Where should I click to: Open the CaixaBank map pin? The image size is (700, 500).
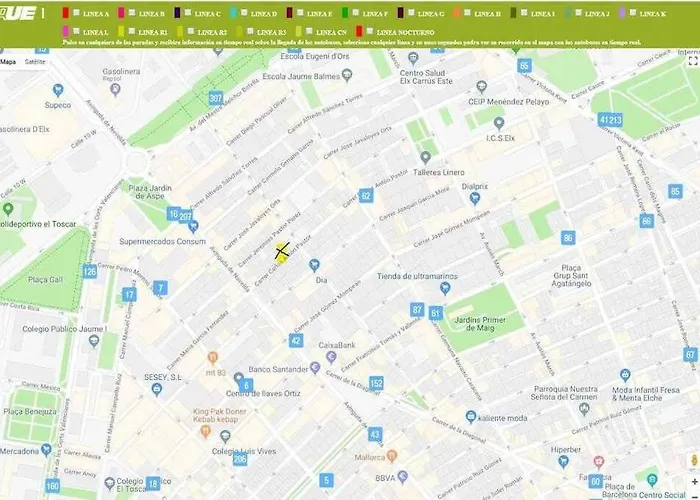pos(331,357)
